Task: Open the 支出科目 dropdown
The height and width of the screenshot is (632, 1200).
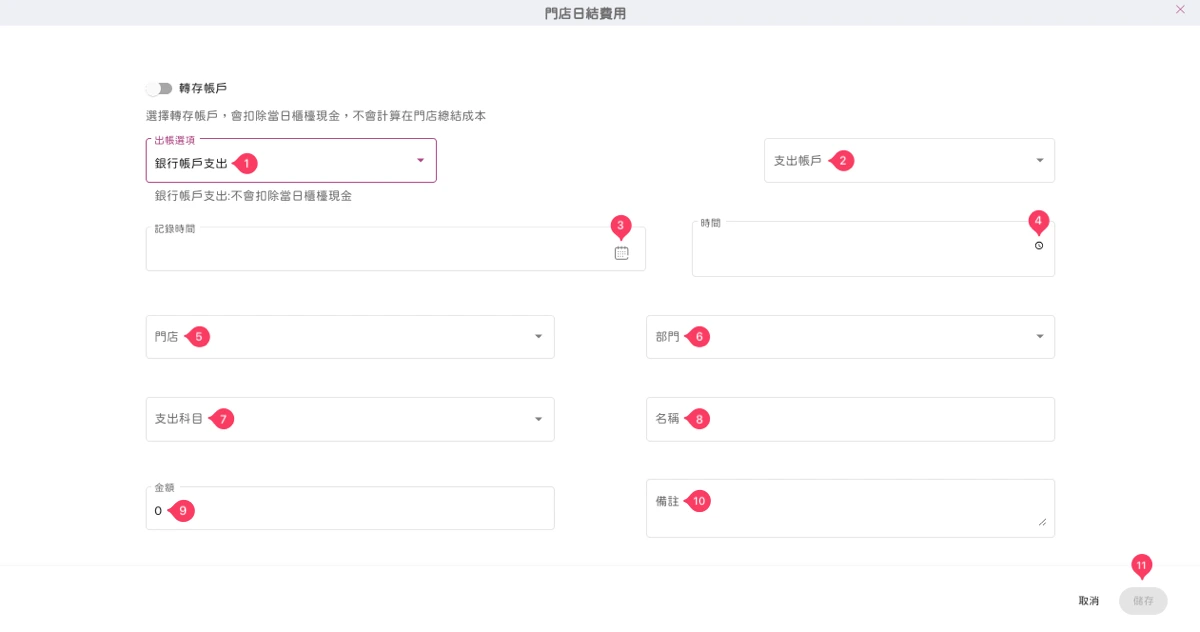Action: click(350, 419)
